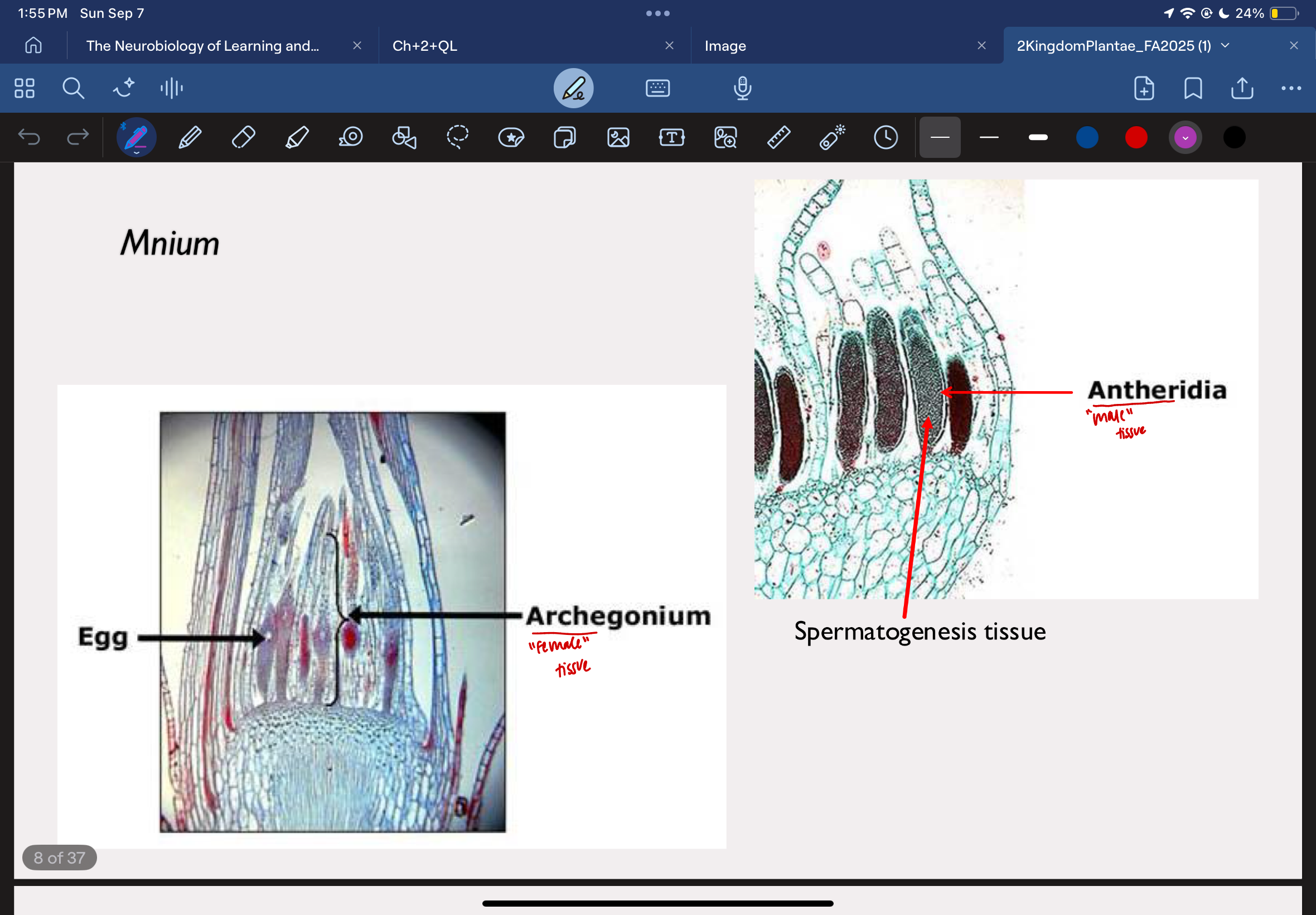Select the Ruler tool
Viewport: 1316px width, 915px height.
coord(778,138)
